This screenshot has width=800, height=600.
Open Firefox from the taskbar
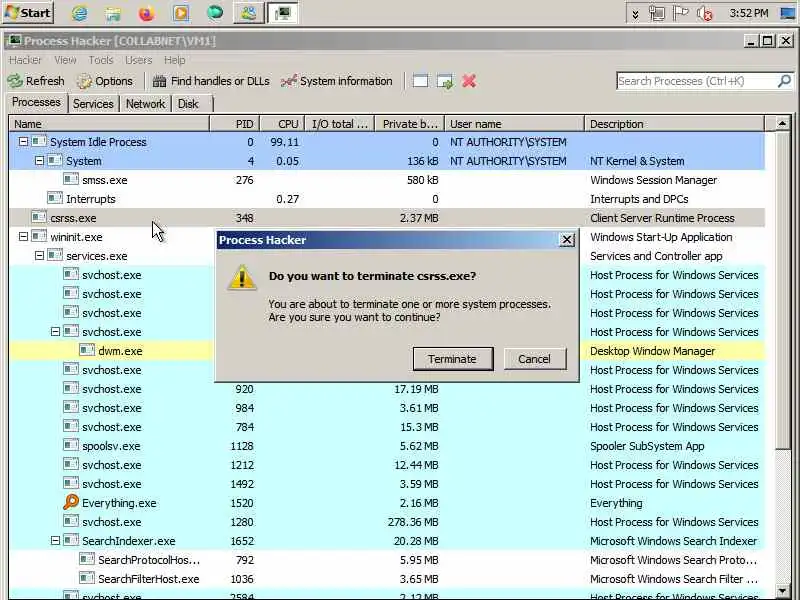point(147,13)
